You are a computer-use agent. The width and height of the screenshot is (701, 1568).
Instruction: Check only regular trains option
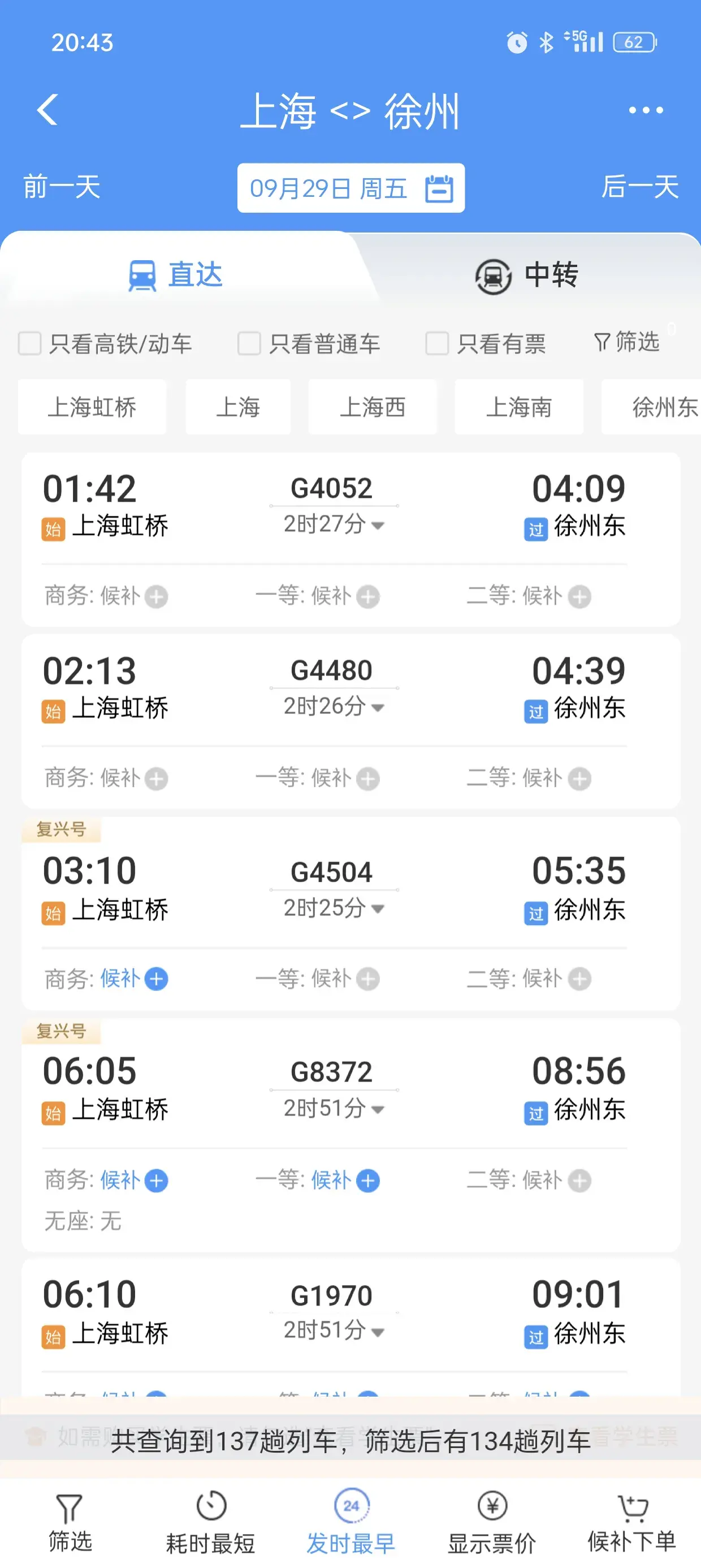[249, 343]
